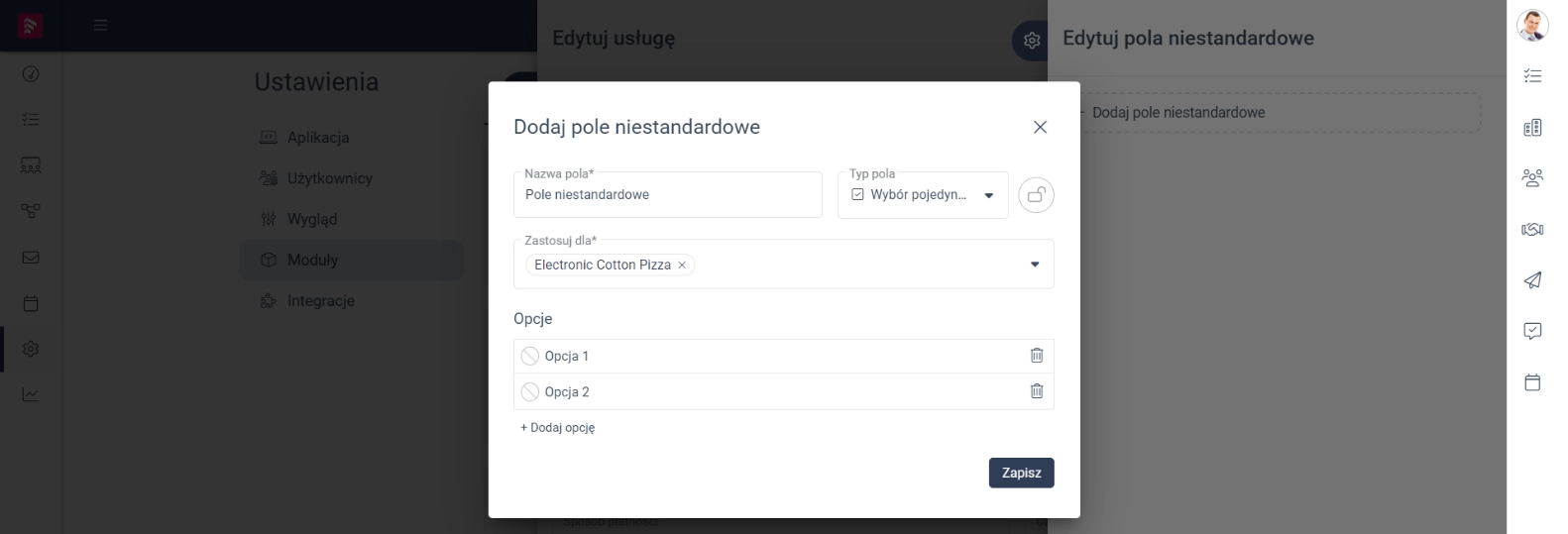
Task: Open the board icon with people in left sidebar
Action: coord(31,165)
